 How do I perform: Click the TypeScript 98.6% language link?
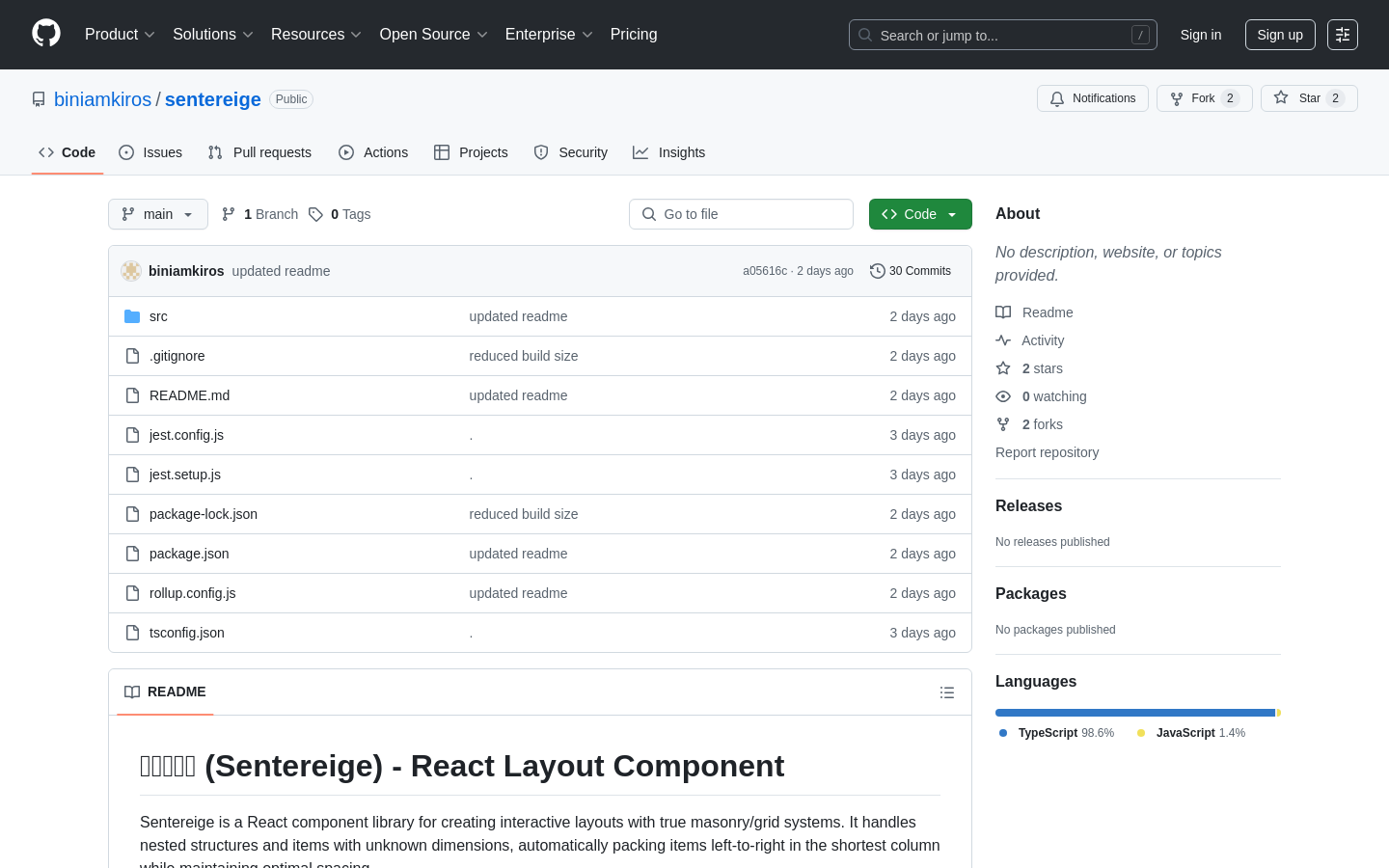point(1056,733)
